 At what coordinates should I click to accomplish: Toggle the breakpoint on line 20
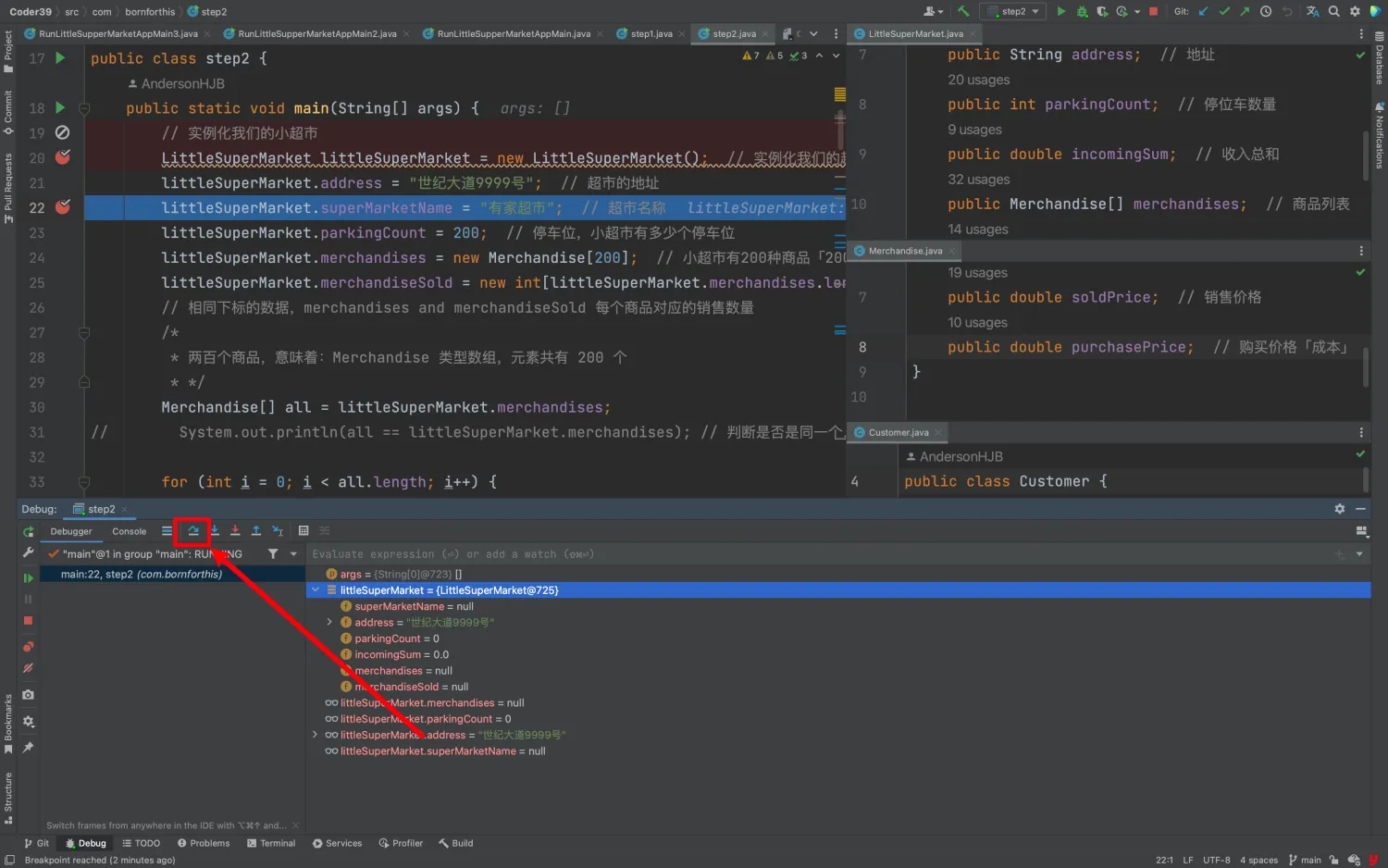click(63, 157)
